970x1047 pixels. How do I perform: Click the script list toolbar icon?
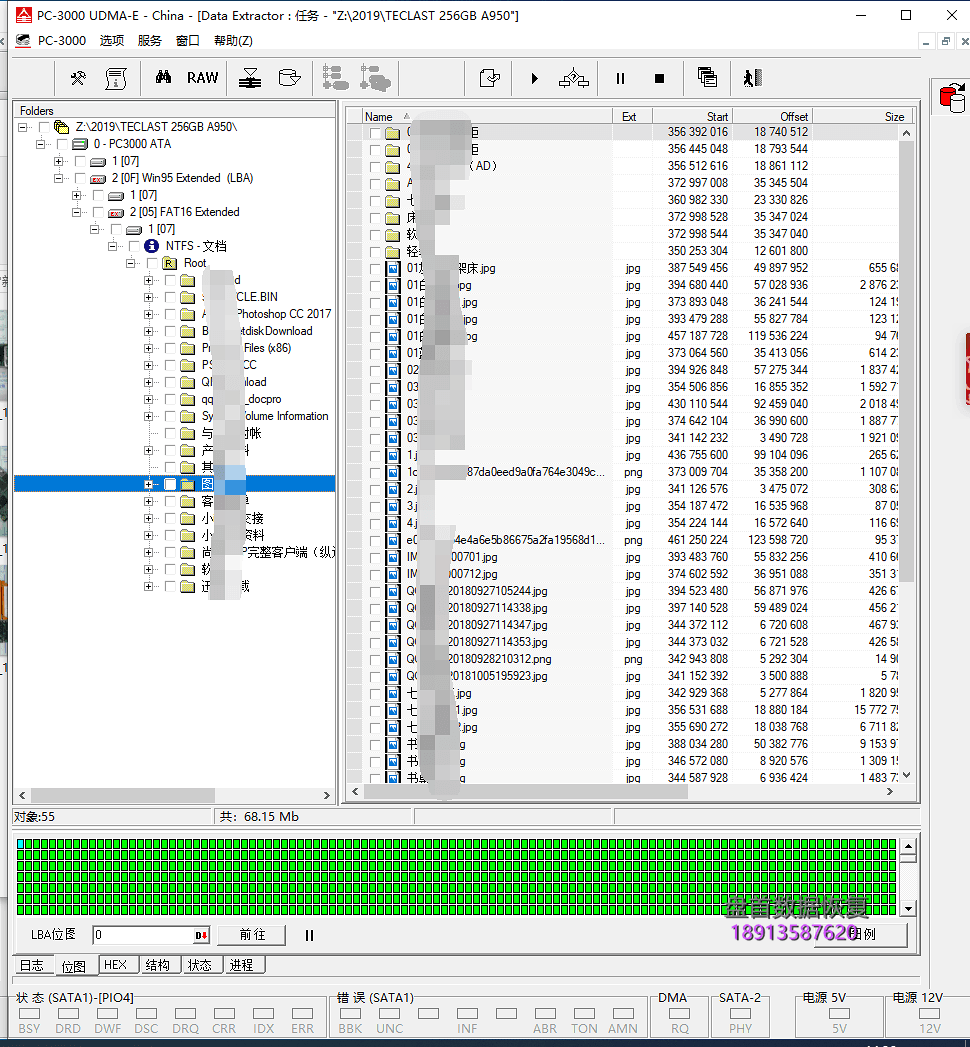click(116, 78)
